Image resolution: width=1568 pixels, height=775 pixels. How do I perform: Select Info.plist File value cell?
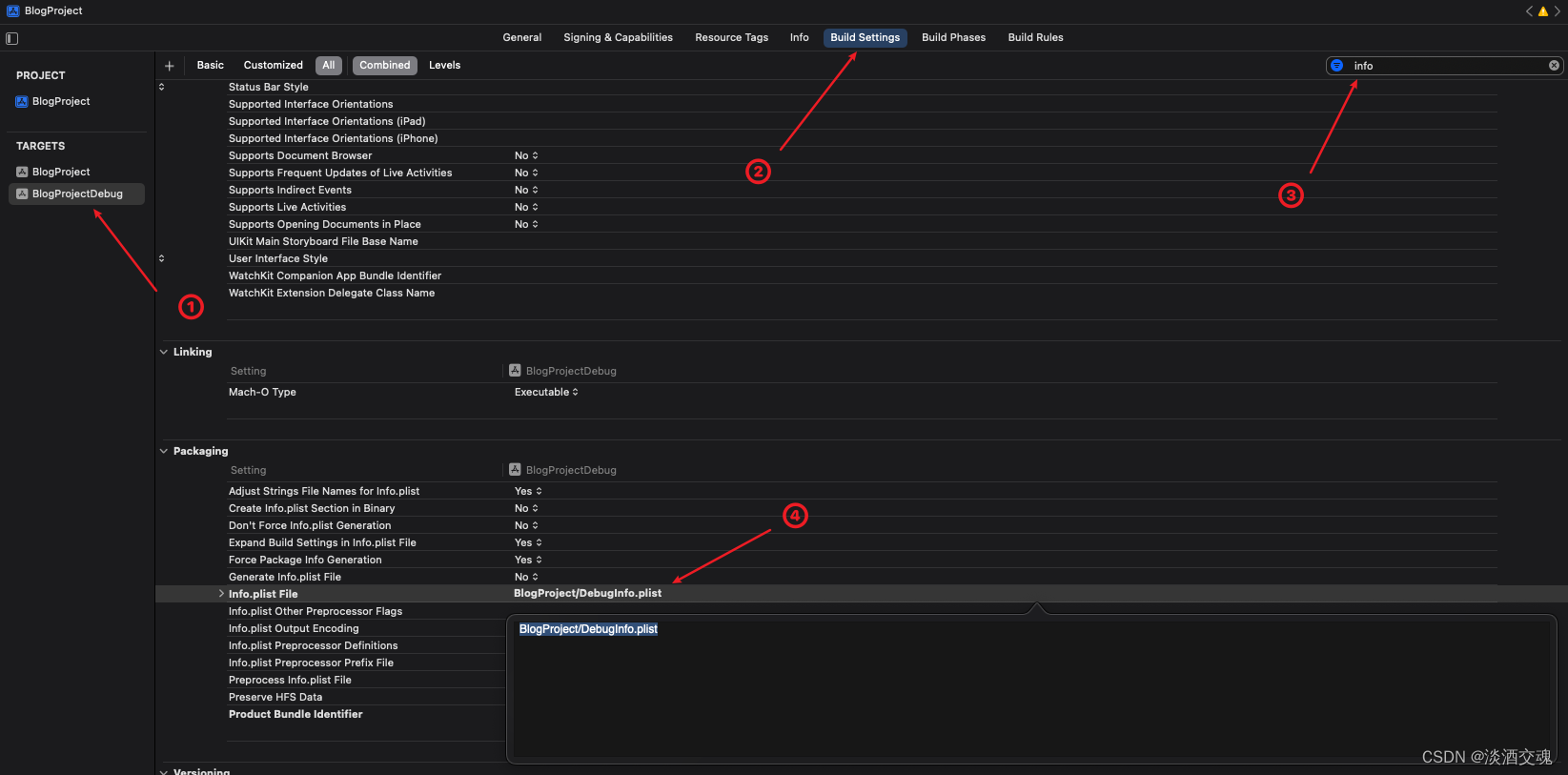[587, 593]
